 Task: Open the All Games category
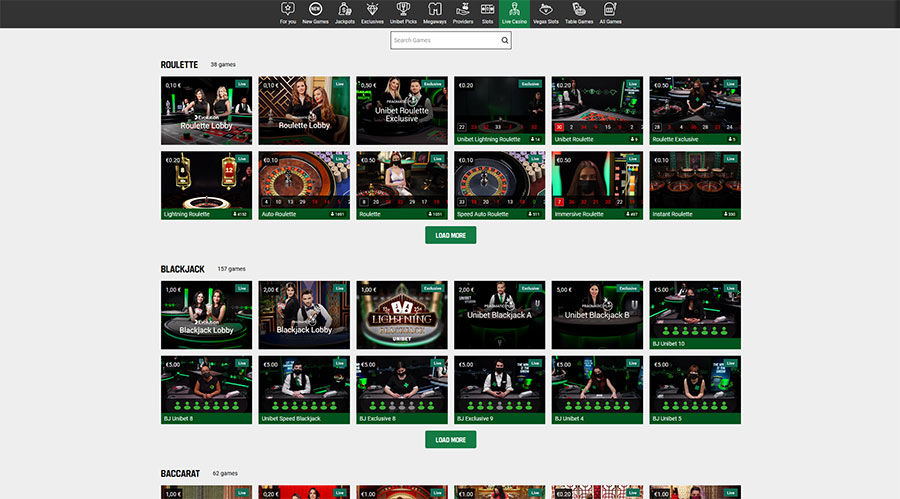[x=610, y=14]
